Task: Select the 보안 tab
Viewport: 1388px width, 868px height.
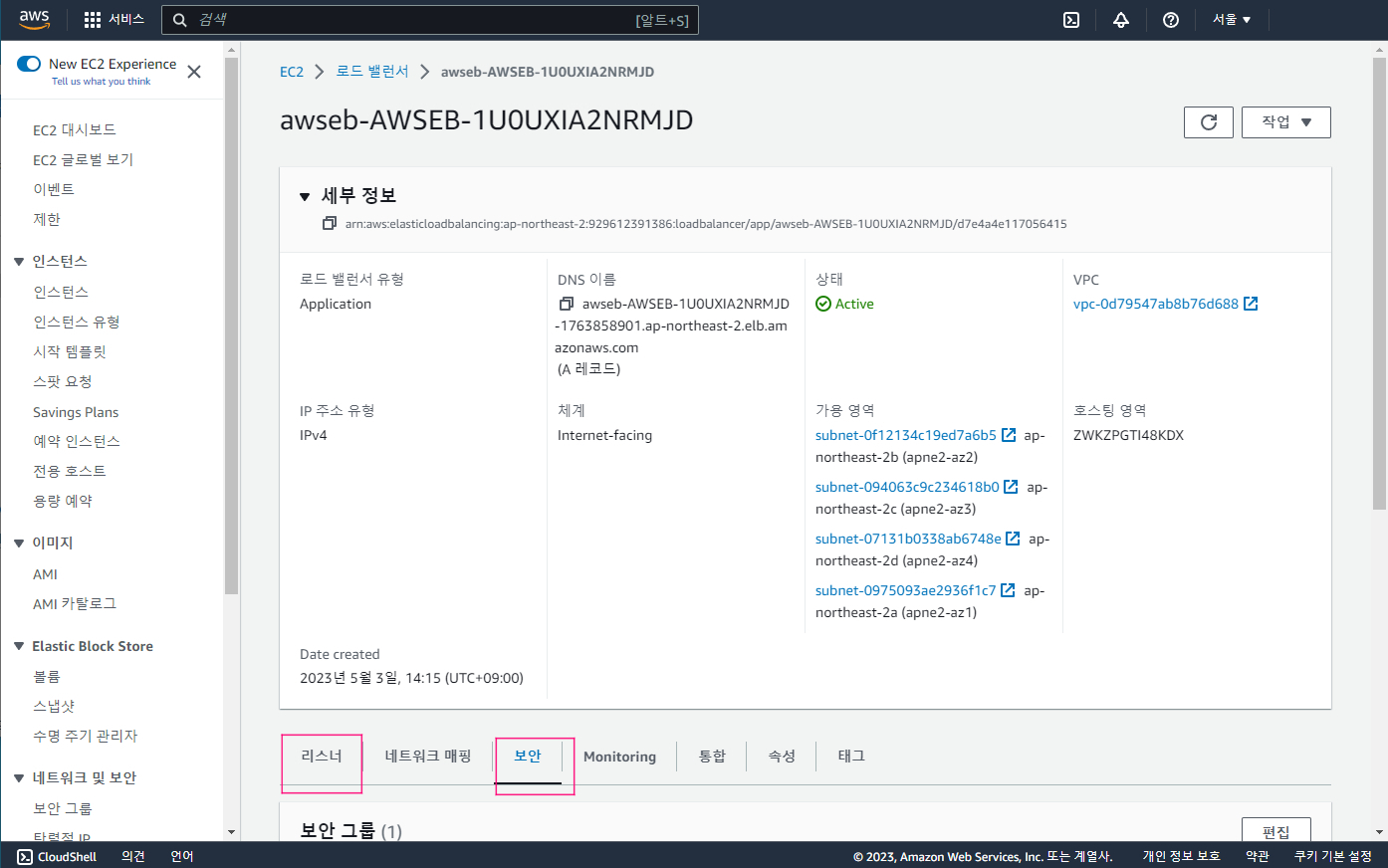Action: pyautogui.click(x=528, y=757)
